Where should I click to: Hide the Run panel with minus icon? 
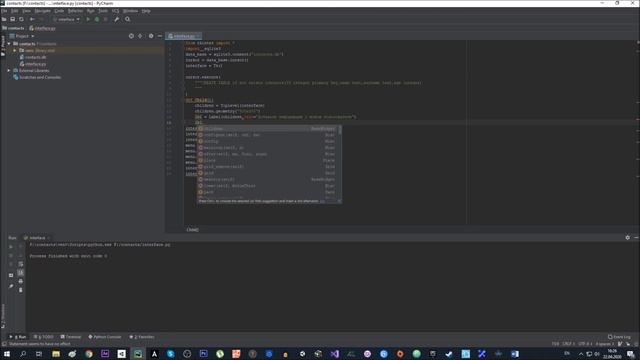click(x=636, y=238)
